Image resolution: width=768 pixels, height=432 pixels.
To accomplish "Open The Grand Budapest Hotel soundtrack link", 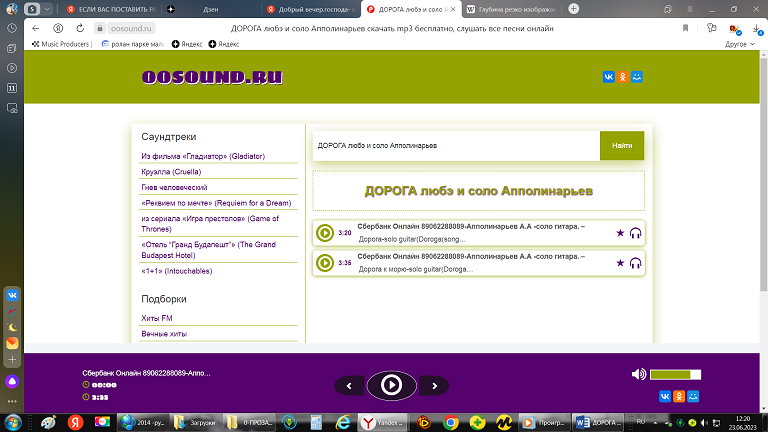I will 208,250.
